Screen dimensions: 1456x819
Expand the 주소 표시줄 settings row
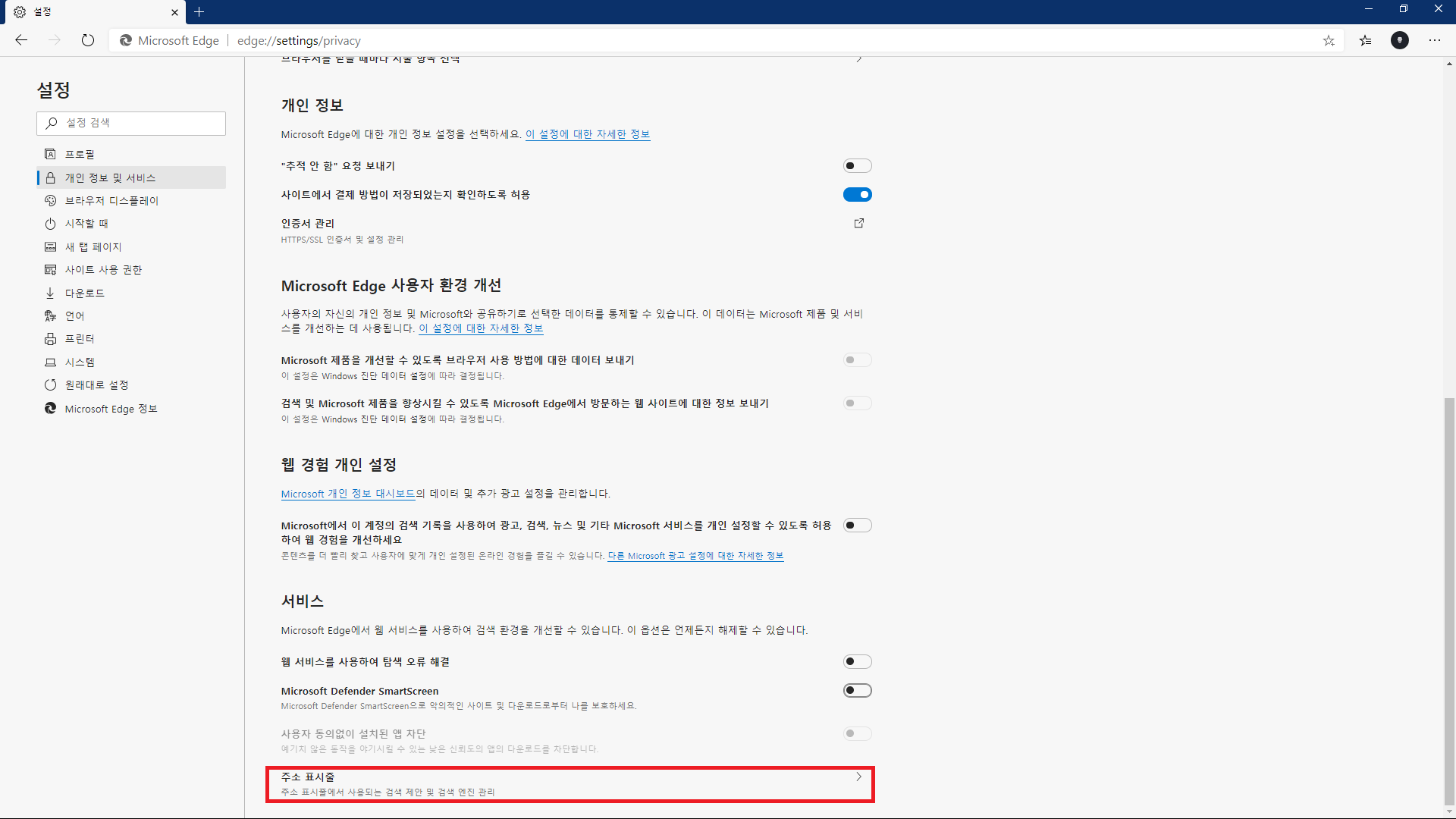(570, 784)
